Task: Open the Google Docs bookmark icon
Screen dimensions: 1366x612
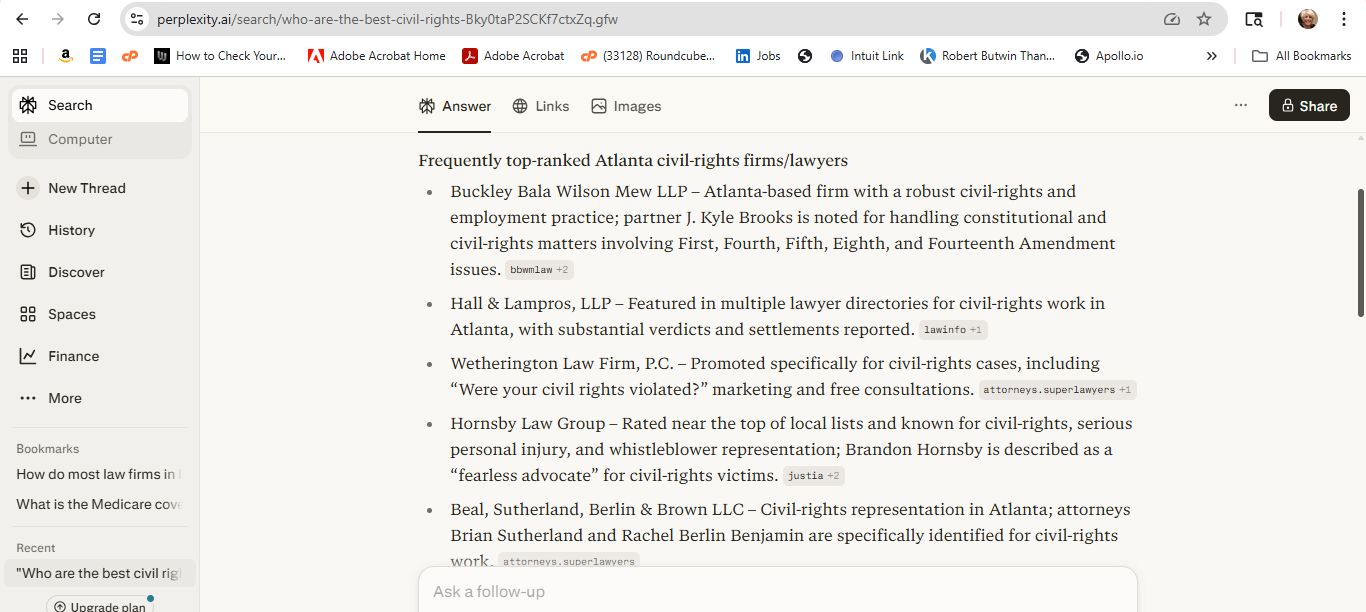Action: [97, 56]
